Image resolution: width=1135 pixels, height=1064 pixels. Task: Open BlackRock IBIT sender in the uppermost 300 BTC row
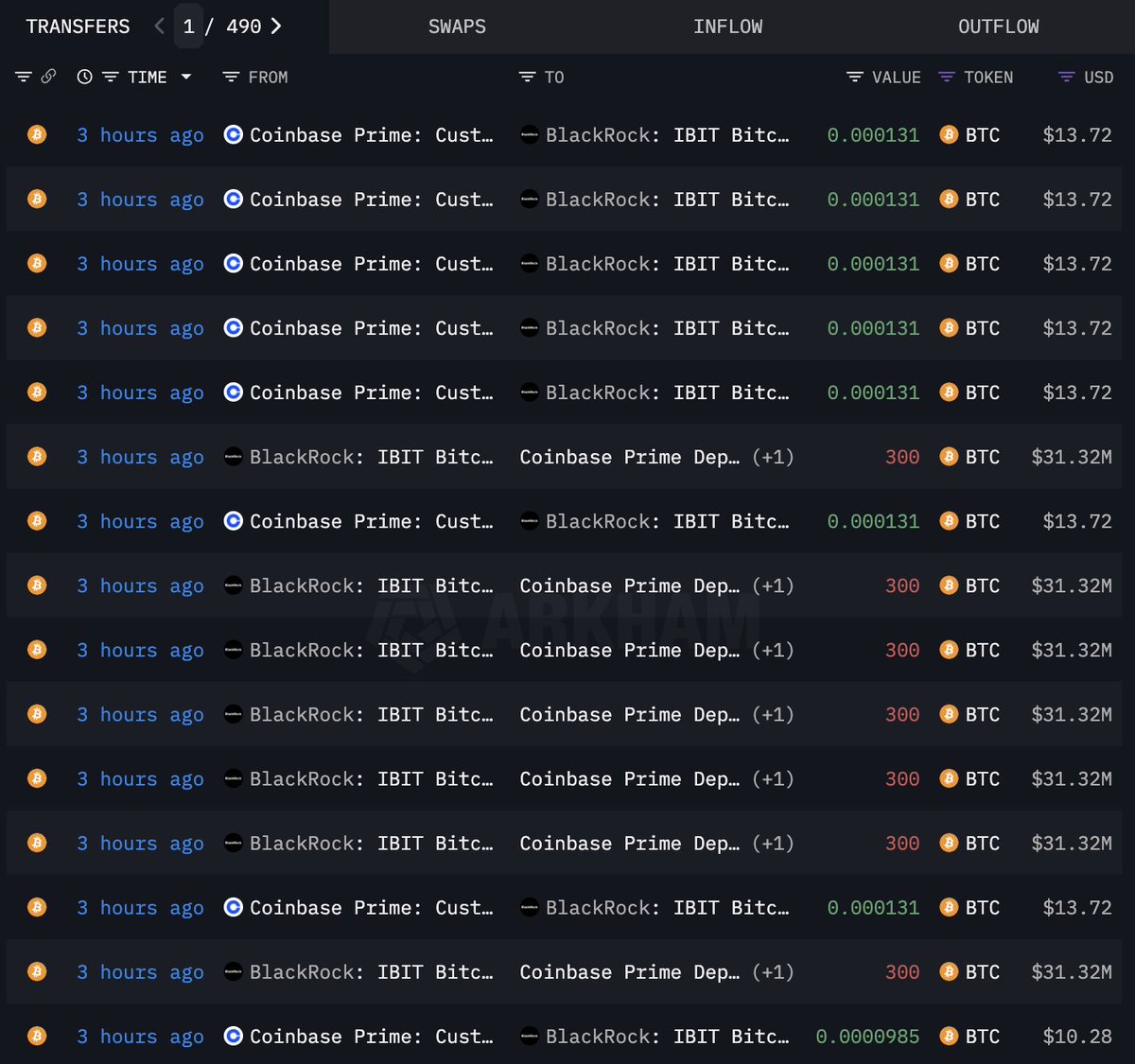pos(371,457)
